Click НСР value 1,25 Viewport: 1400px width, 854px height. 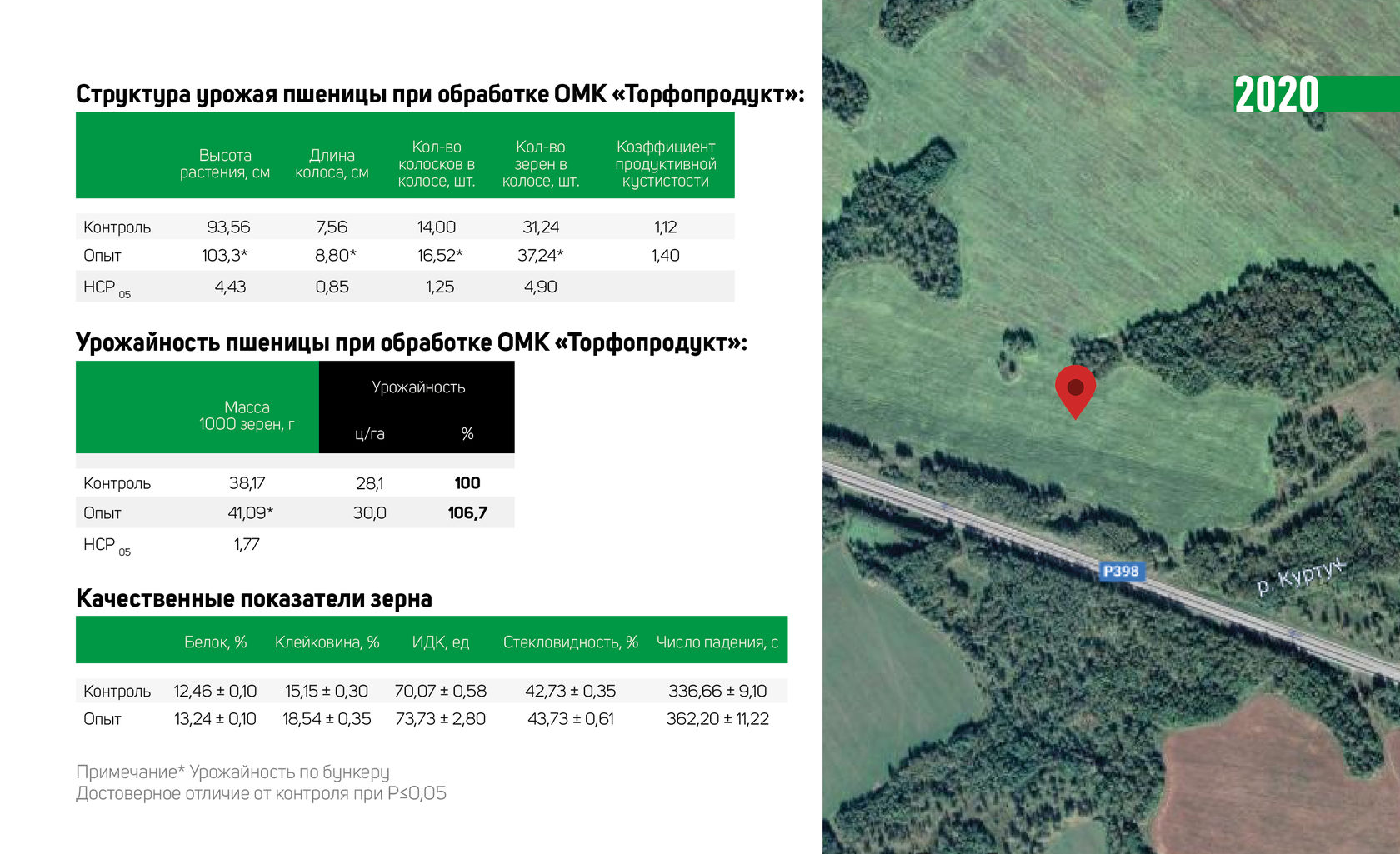point(440,287)
